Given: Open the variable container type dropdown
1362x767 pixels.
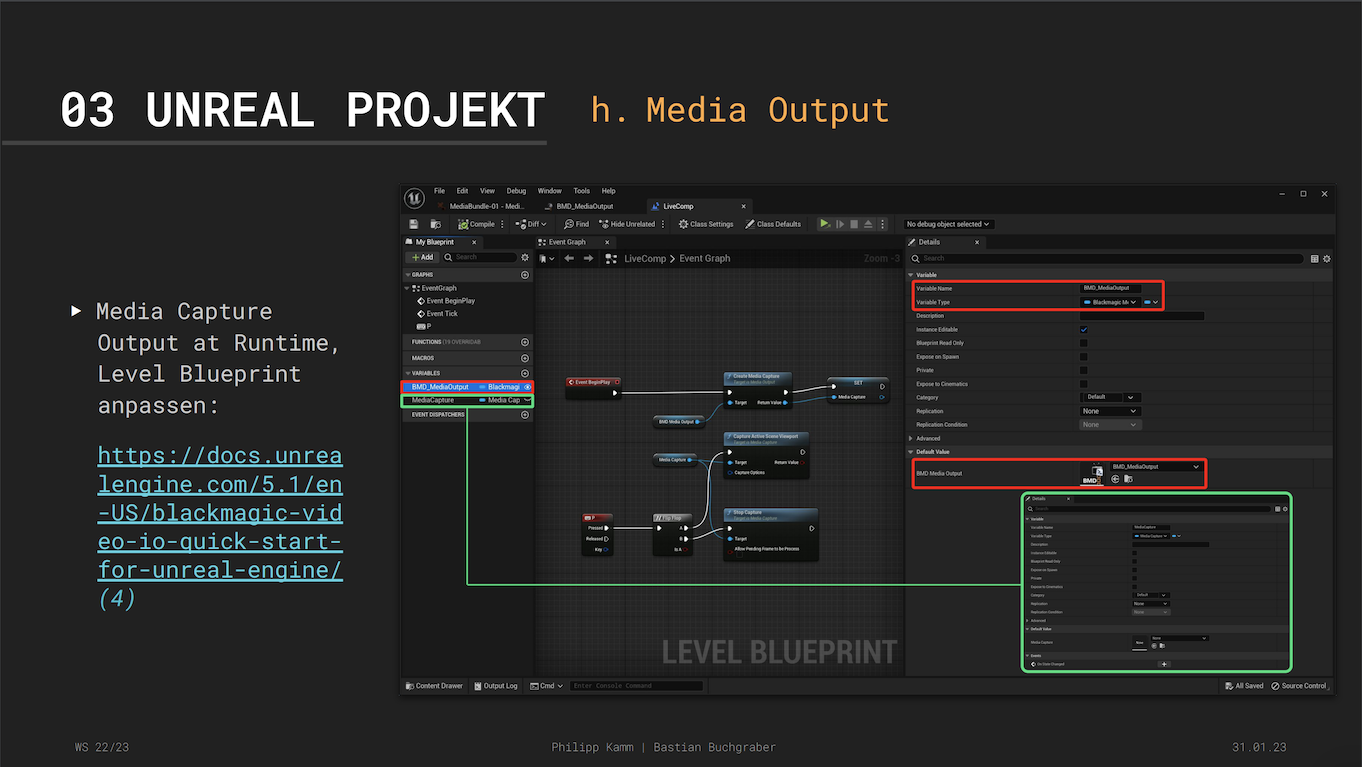Looking at the screenshot, I should coord(1153,302).
